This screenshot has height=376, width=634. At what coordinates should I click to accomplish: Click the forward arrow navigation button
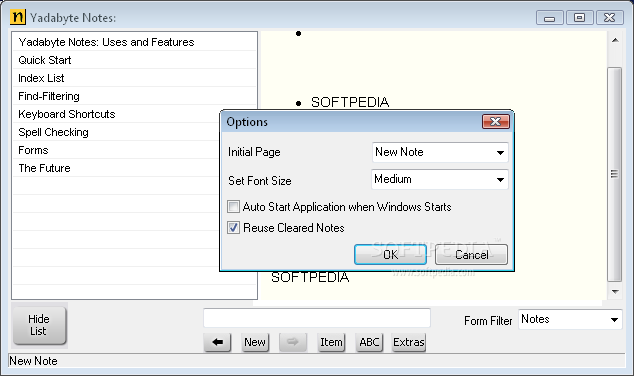[x=293, y=342]
